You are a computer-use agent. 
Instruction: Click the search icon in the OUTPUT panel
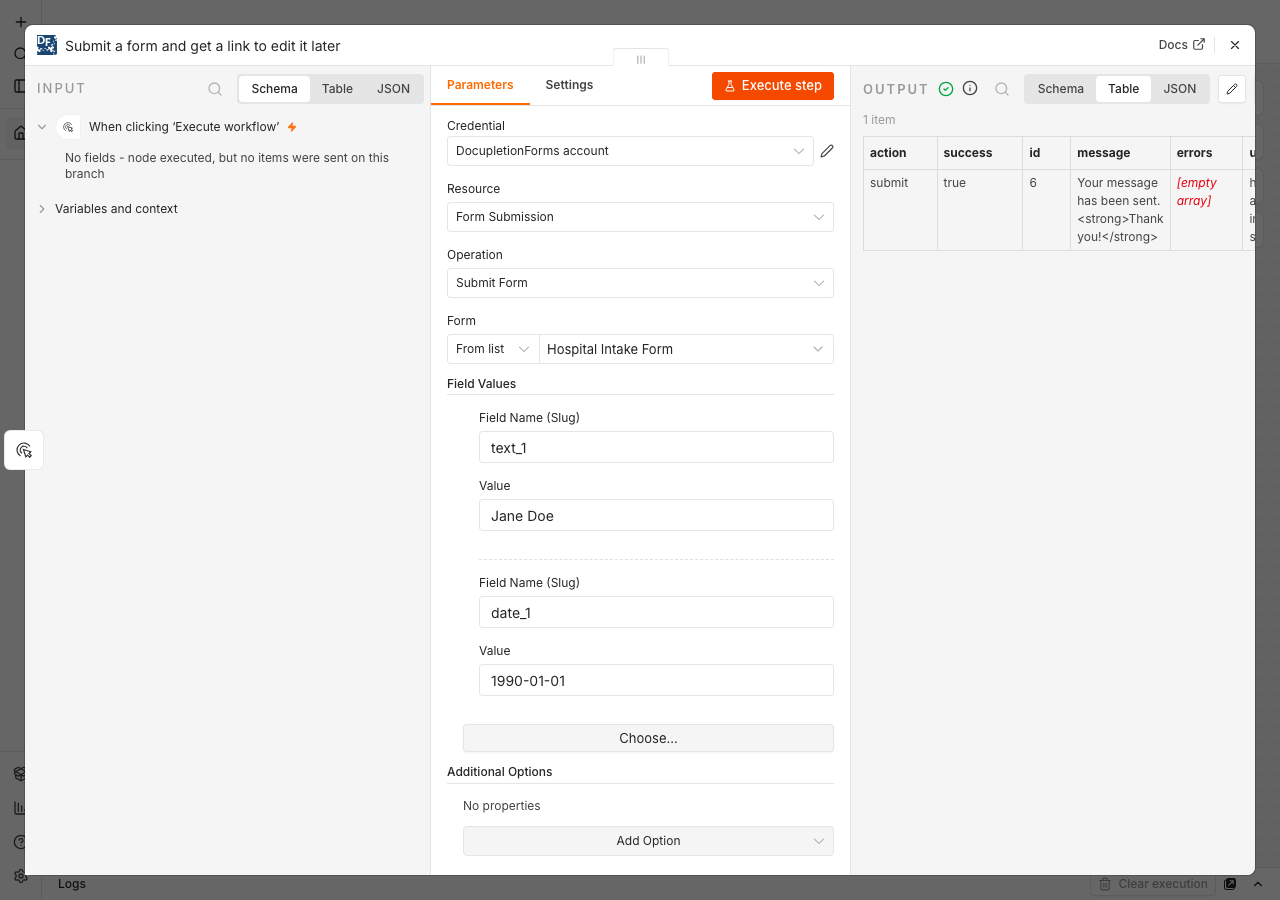pyautogui.click(x=1002, y=89)
